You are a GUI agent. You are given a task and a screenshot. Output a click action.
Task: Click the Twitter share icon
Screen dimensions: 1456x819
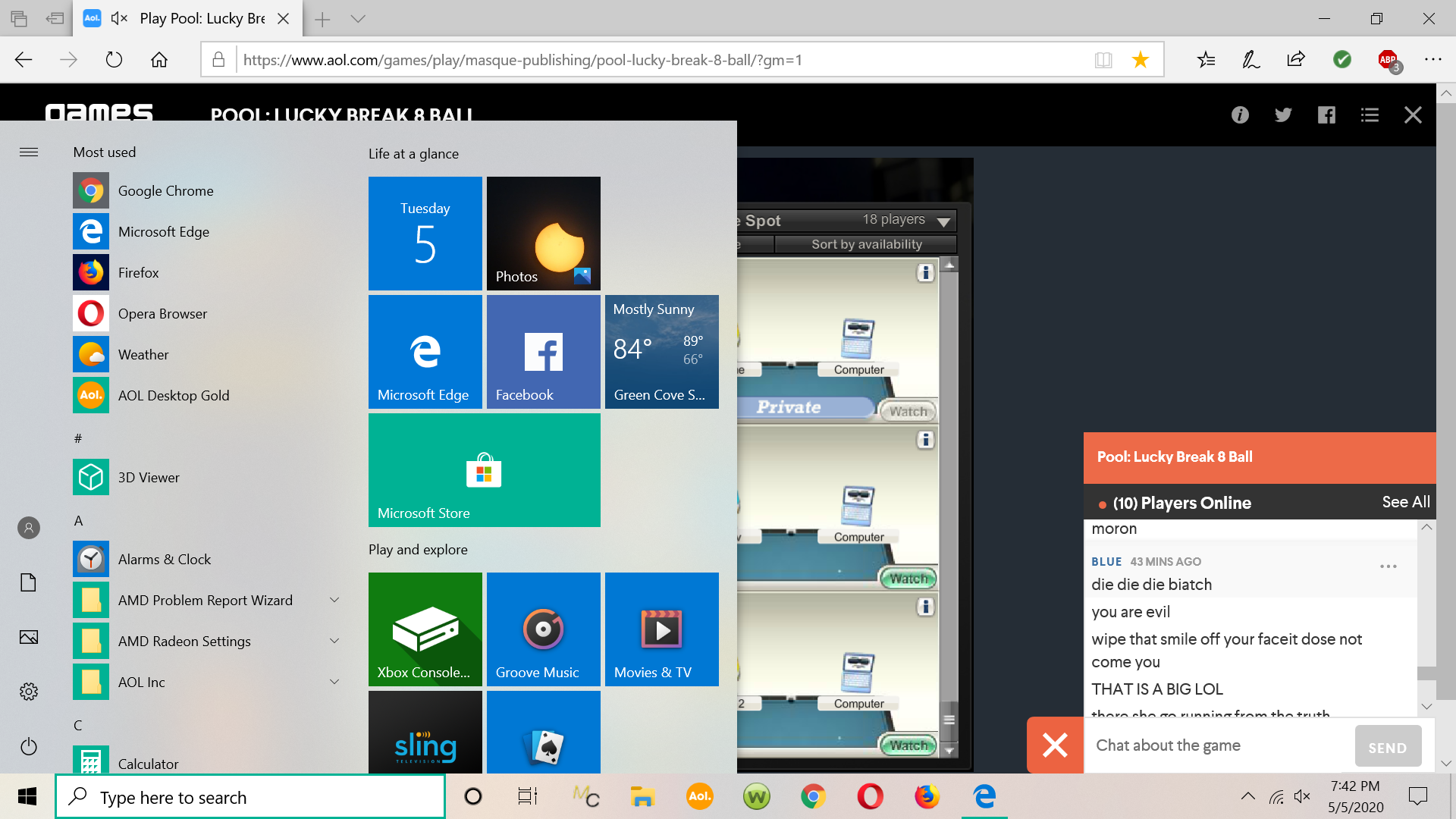[x=1282, y=115]
